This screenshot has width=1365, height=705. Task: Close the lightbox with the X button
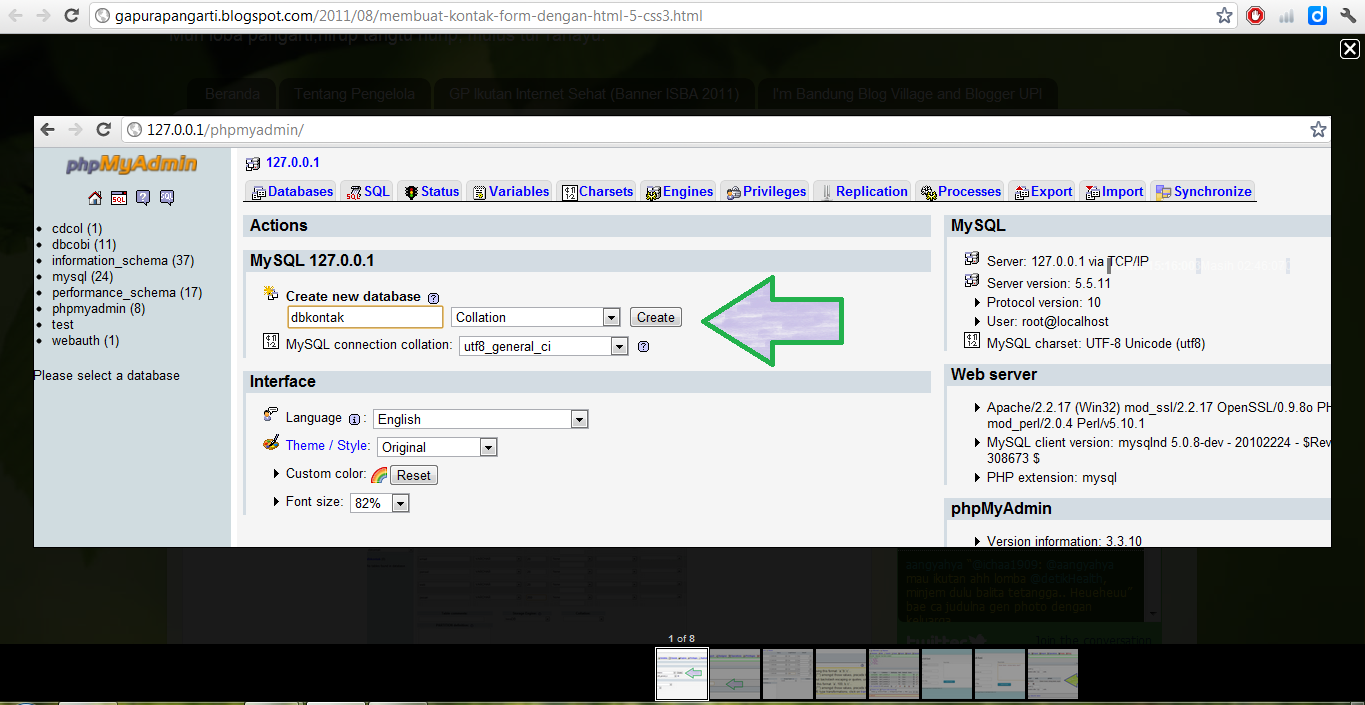[x=1349, y=50]
